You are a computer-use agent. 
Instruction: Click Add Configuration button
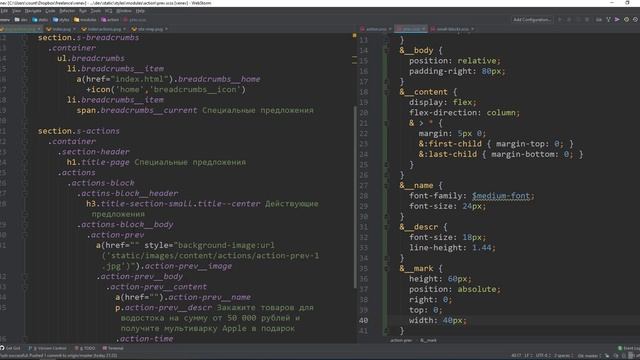[532, 20]
